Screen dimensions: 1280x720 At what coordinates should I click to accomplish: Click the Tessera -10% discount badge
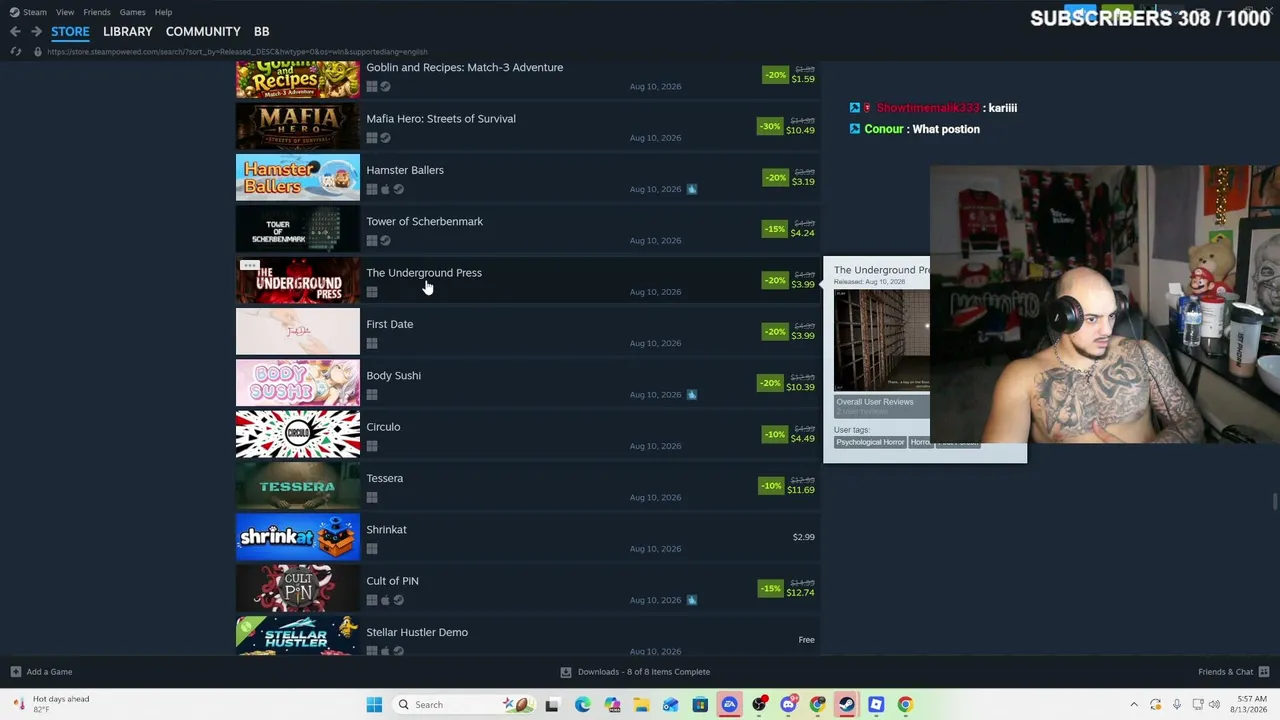(770, 486)
